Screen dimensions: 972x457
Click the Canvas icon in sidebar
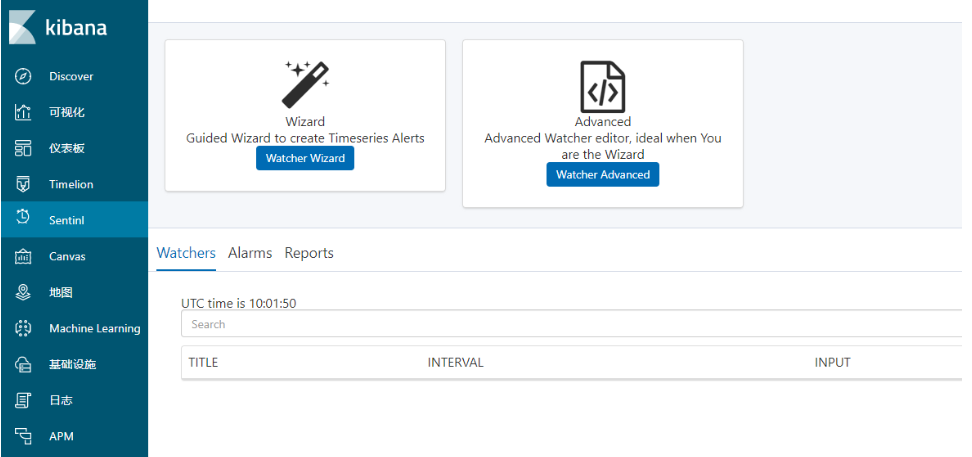coord(23,256)
